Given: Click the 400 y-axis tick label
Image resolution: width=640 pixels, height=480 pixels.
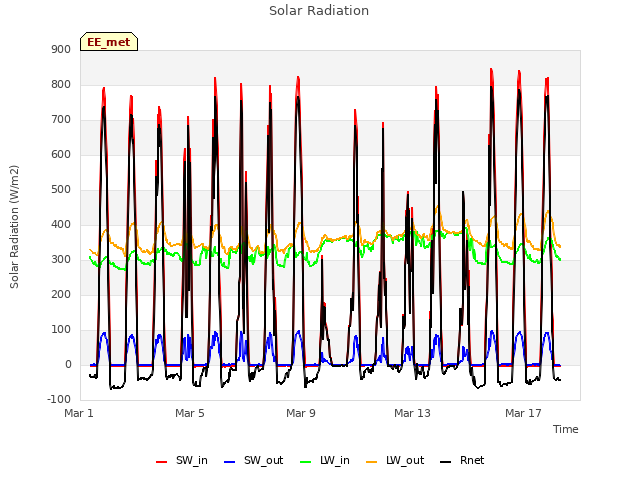Looking at the screenshot, I should pos(61,224).
